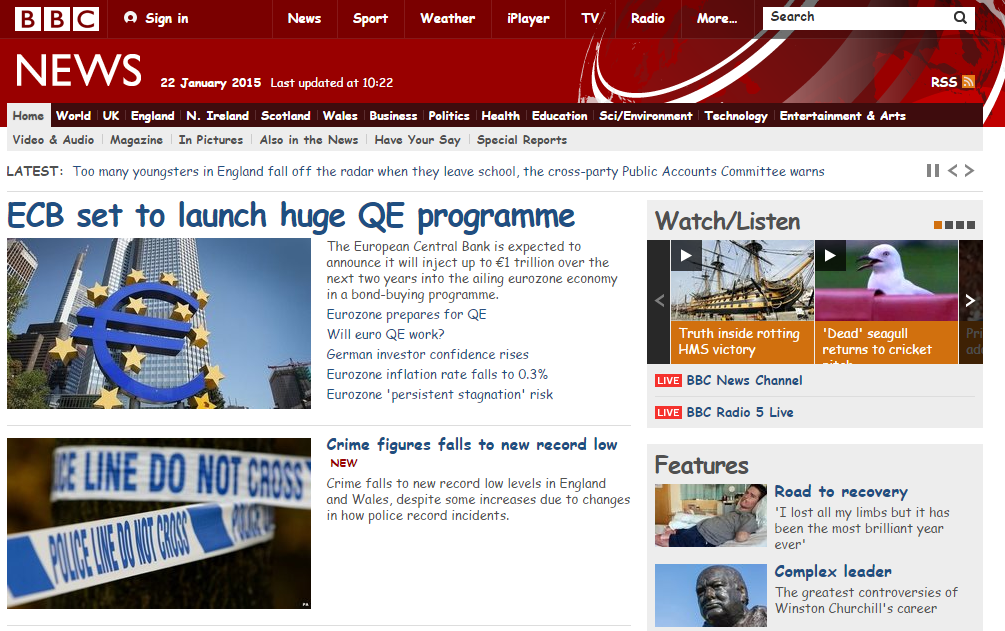Select the World section tab

[x=73, y=116]
